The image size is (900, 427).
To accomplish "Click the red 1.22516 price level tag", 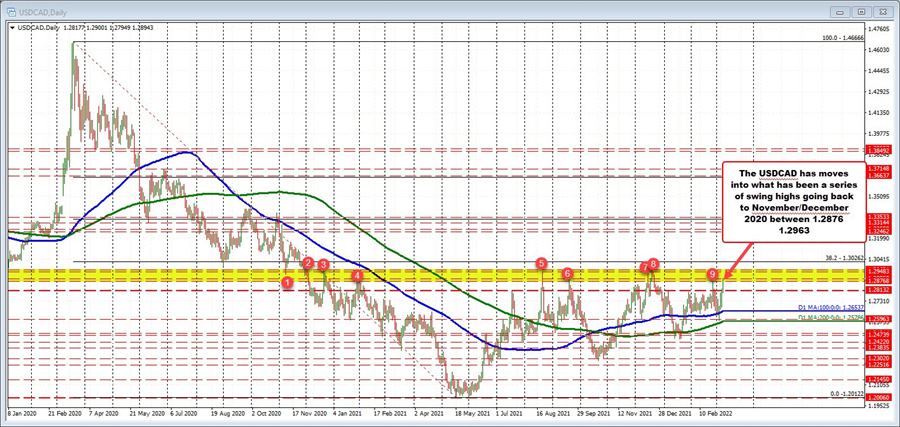I will tap(878, 364).
